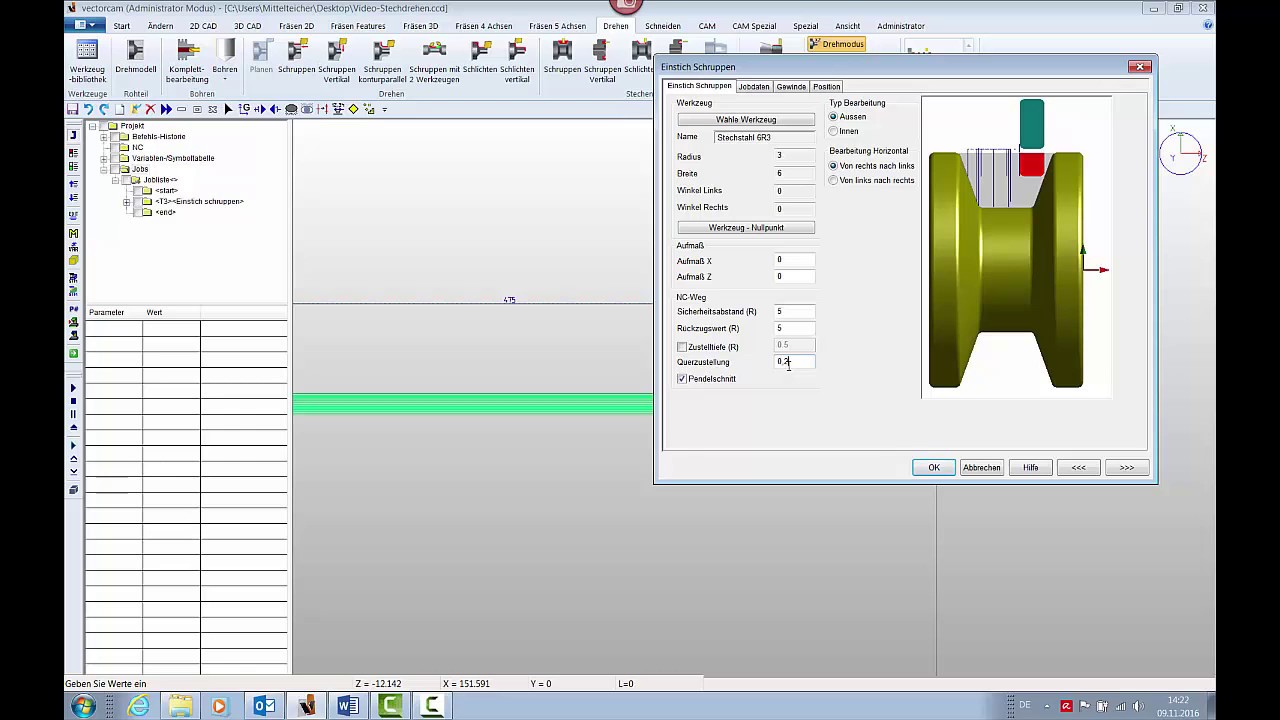Open Windows Explorer folder in taskbar
This screenshot has height=720, width=1280.
click(180, 706)
